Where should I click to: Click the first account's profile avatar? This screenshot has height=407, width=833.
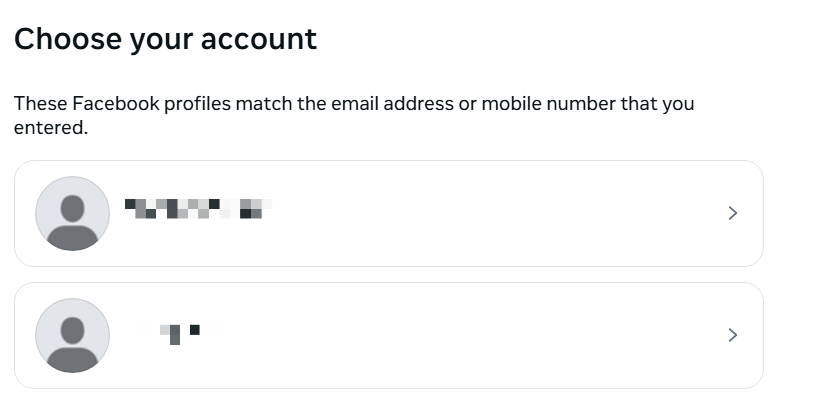pos(72,213)
